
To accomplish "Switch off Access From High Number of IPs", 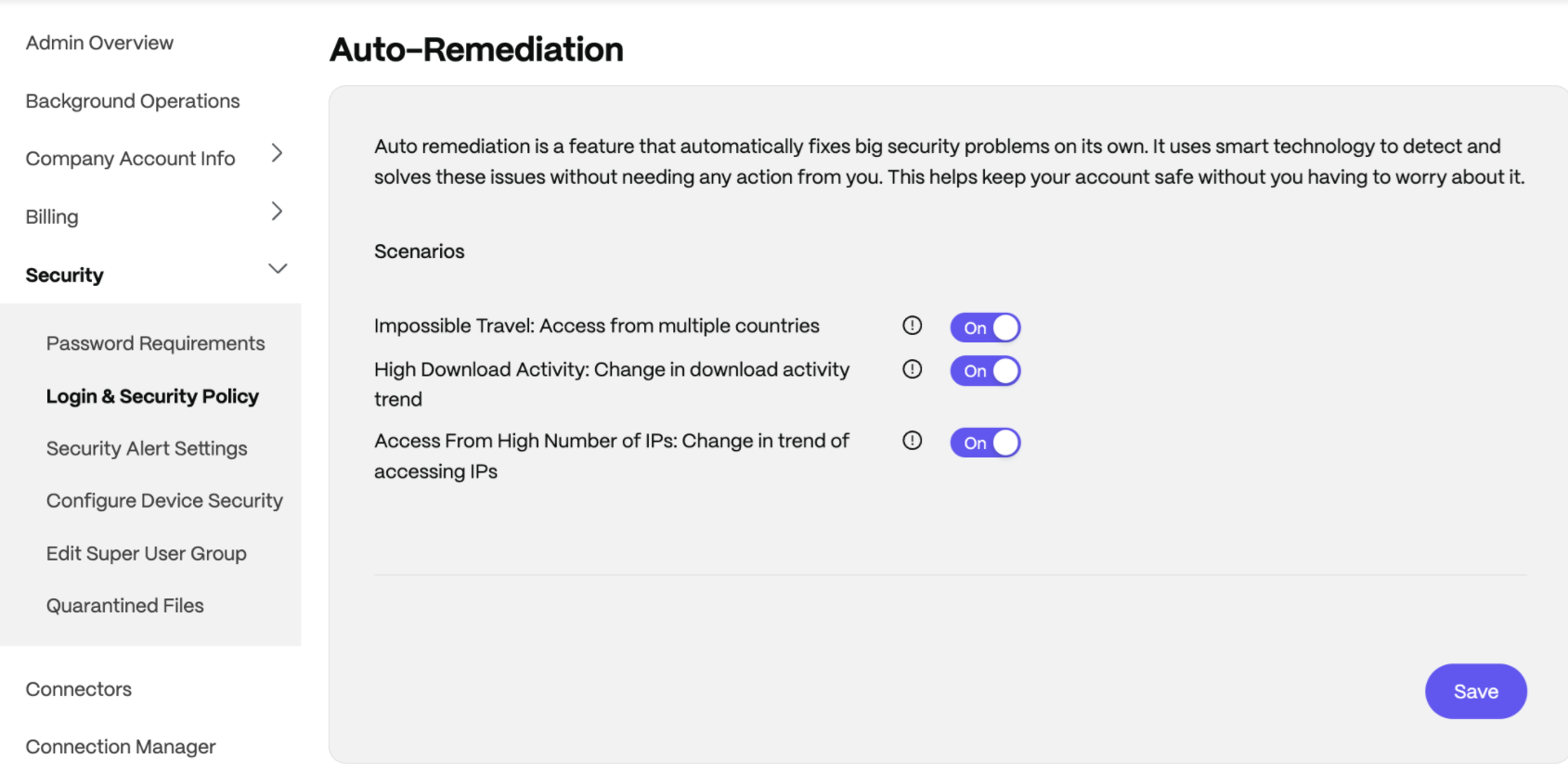I will click(x=985, y=443).
